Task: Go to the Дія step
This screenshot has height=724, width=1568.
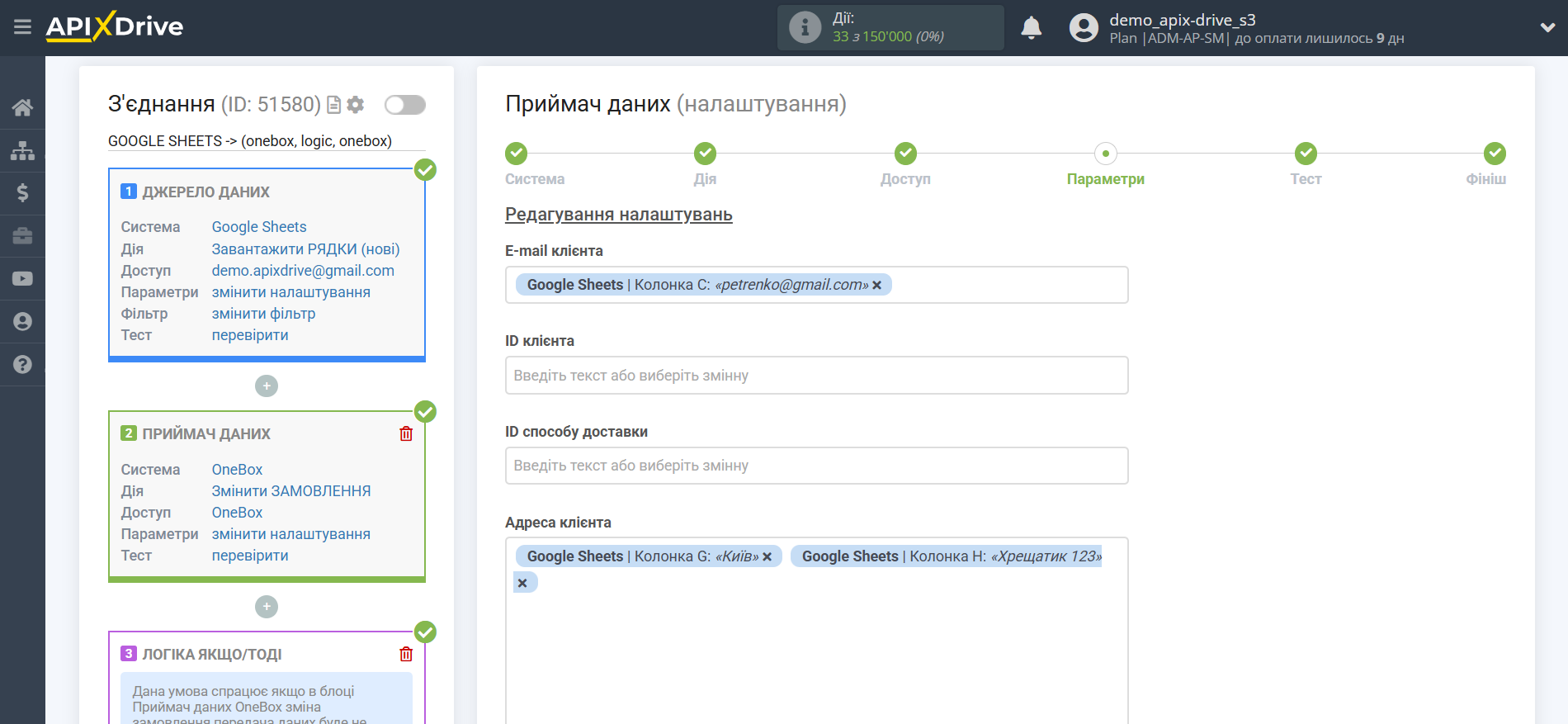Action: [705, 154]
